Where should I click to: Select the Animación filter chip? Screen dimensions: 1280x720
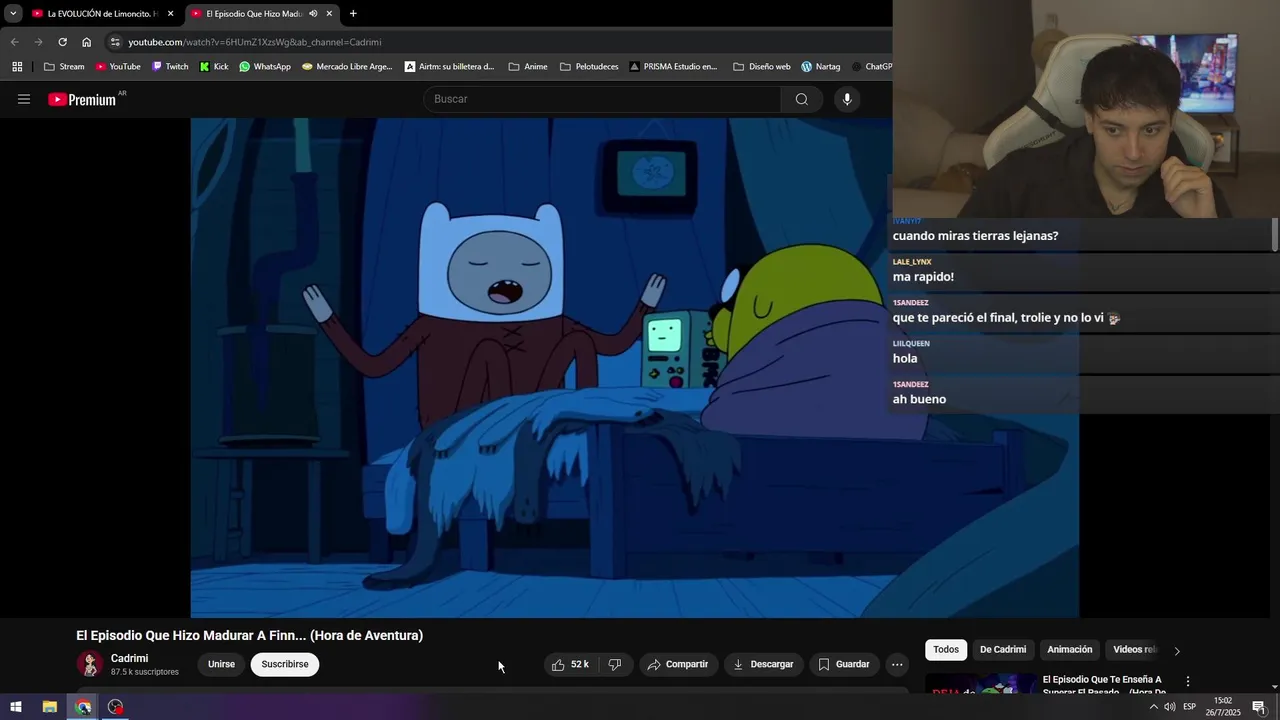[x=1070, y=650]
